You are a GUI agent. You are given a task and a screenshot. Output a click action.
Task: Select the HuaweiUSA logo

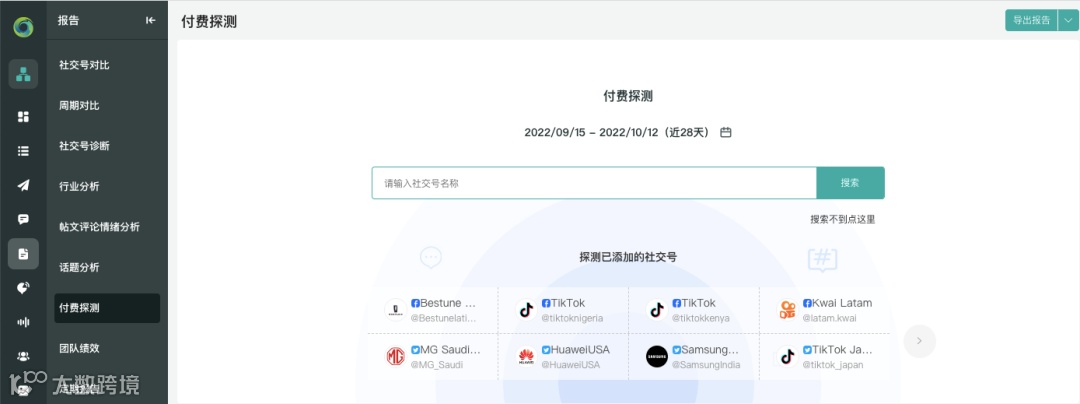point(526,357)
